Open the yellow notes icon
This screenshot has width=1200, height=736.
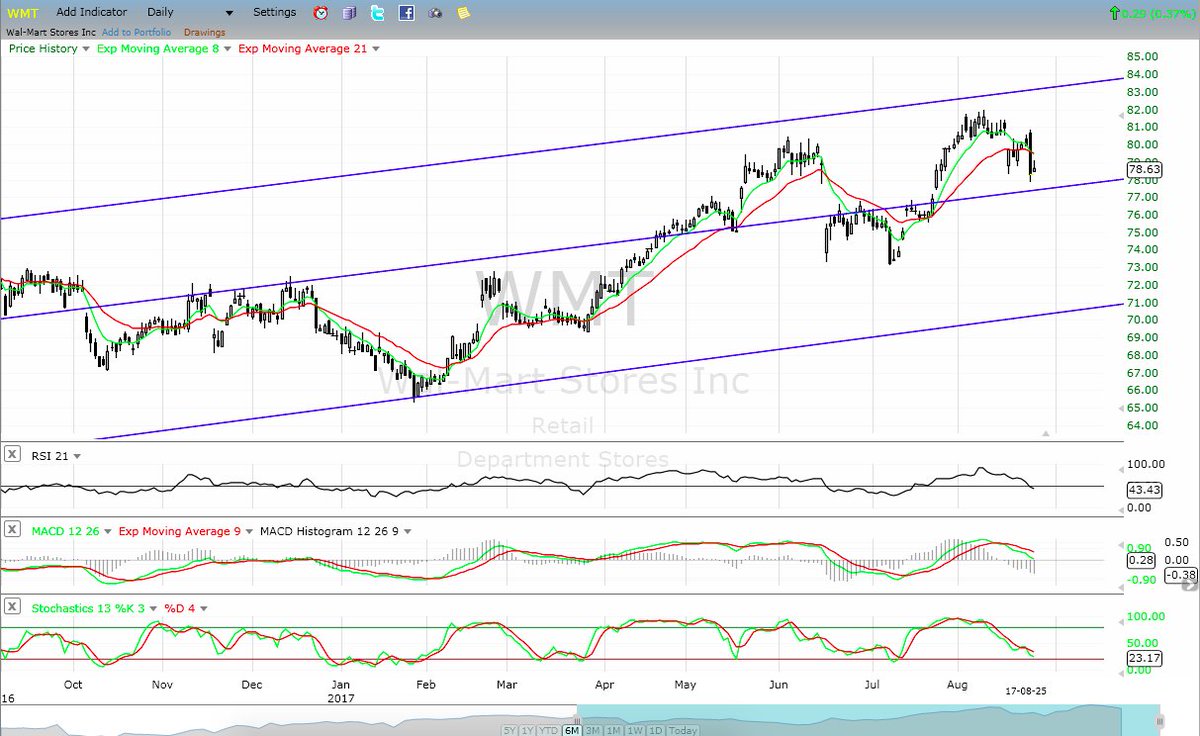tap(463, 13)
